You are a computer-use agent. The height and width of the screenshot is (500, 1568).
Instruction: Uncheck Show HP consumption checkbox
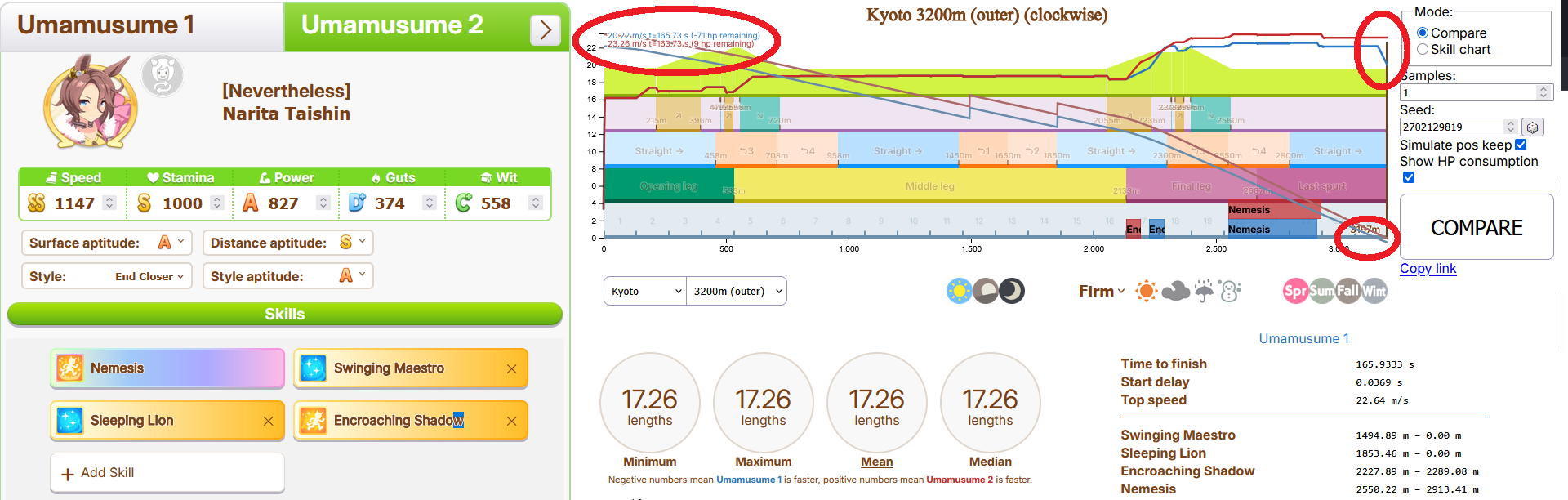pos(1409,177)
